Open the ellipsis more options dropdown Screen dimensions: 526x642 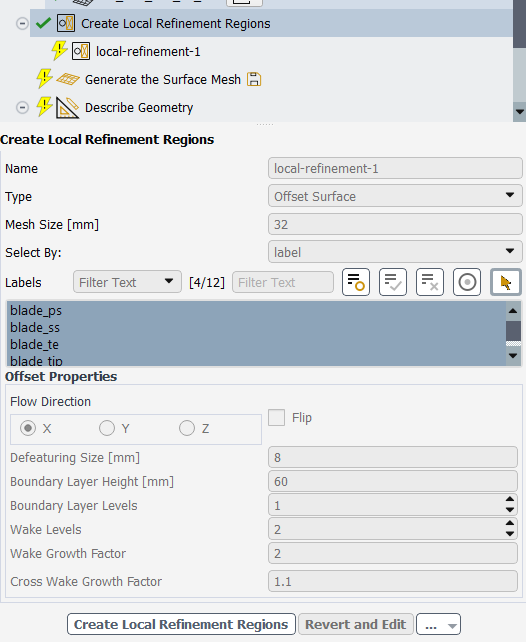[438, 624]
